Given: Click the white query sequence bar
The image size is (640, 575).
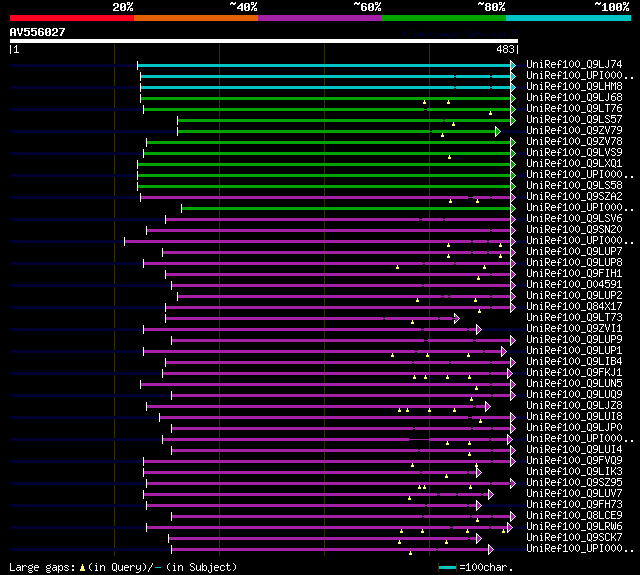Looking at the screenshot, I should [x=264, y=41].
